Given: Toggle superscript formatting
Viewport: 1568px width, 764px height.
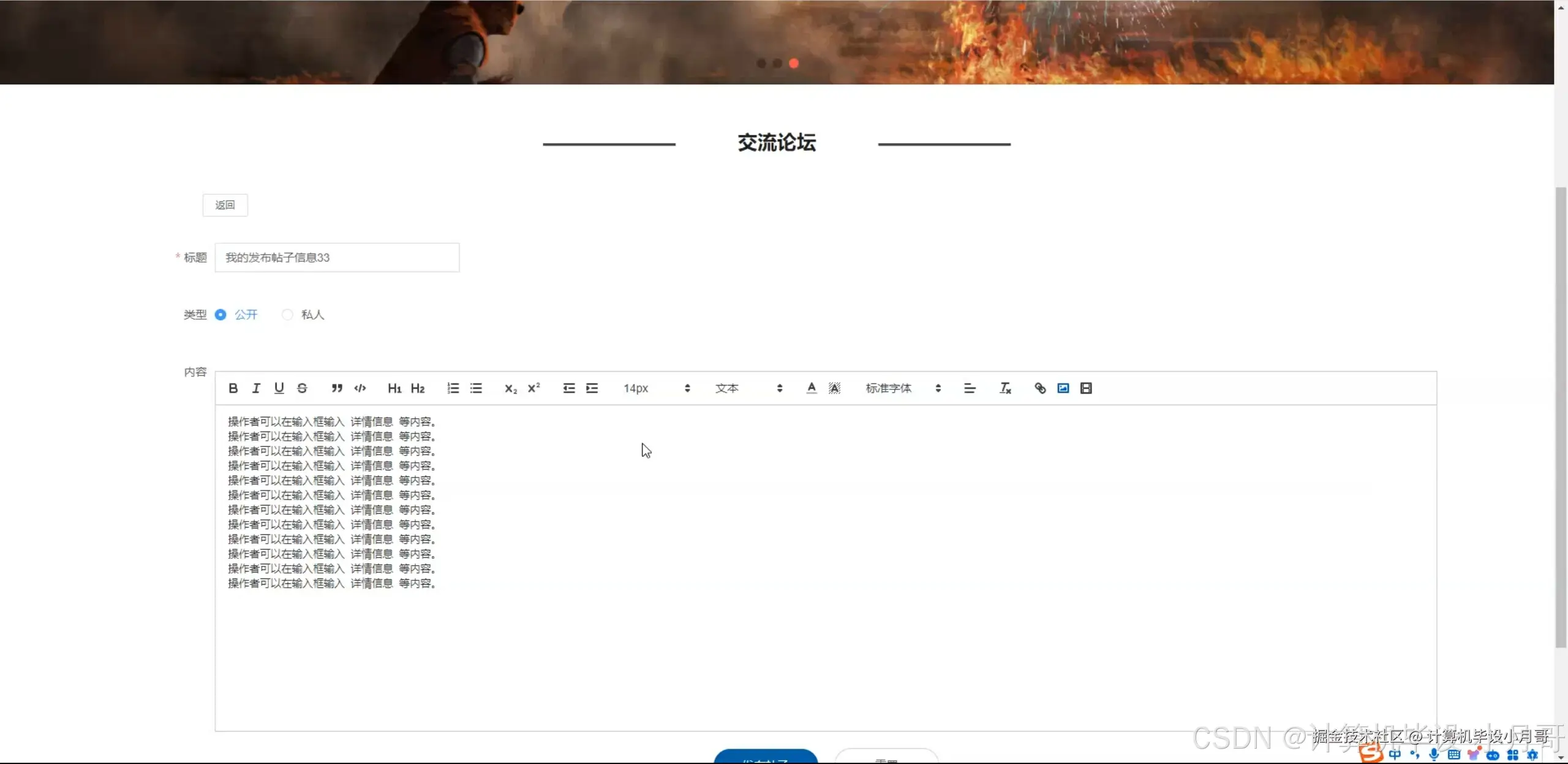Looking at the screenshot, I should [x=533, y=388].
